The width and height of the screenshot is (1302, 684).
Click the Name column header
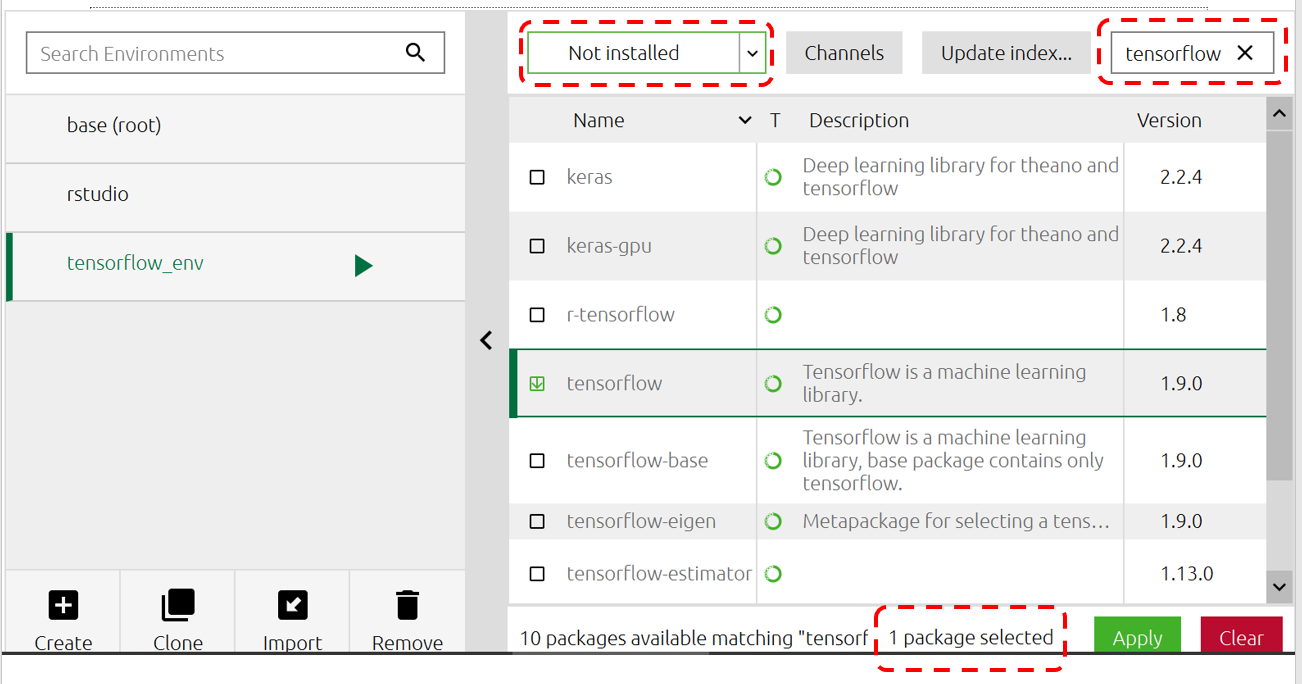click(598, 120)
